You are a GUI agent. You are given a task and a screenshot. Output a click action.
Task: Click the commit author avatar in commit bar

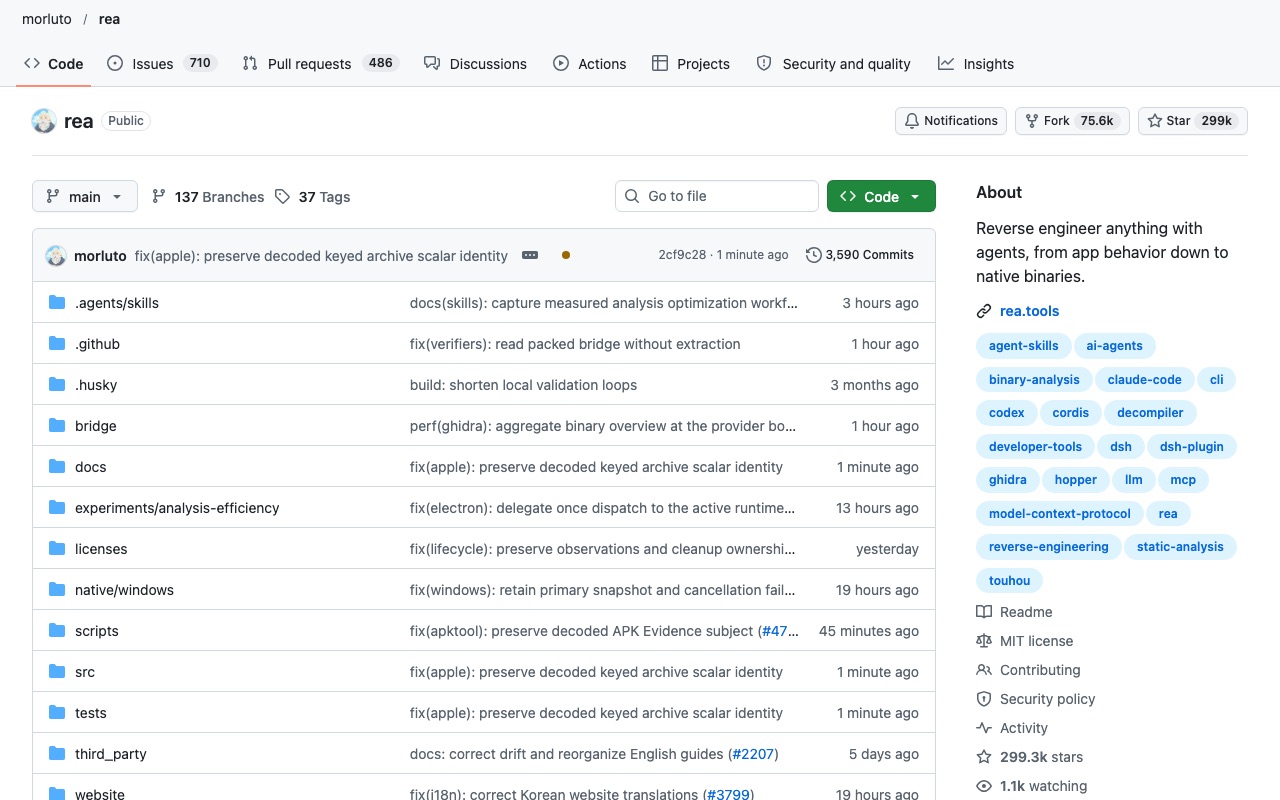pyautogui.click(x=56, y=255)
